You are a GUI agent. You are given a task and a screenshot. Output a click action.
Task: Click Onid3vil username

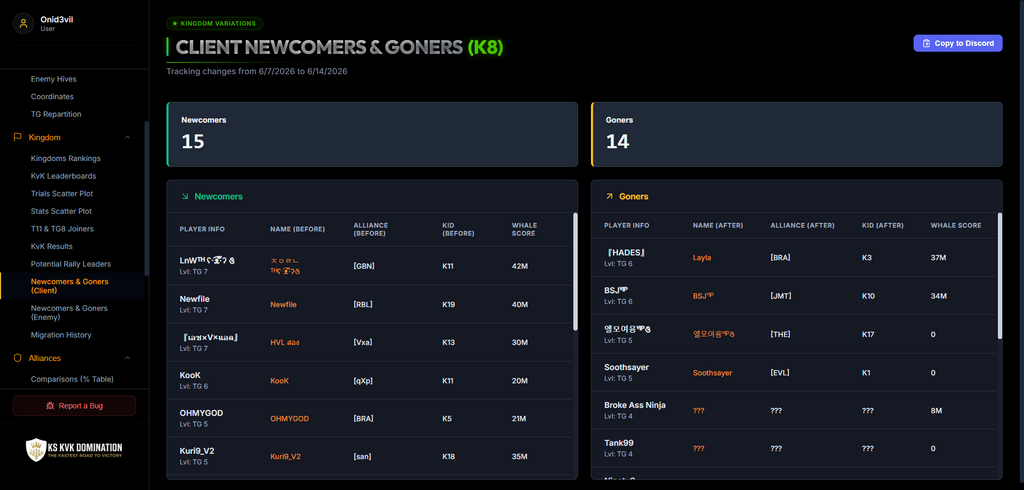[x=57, y=20]
